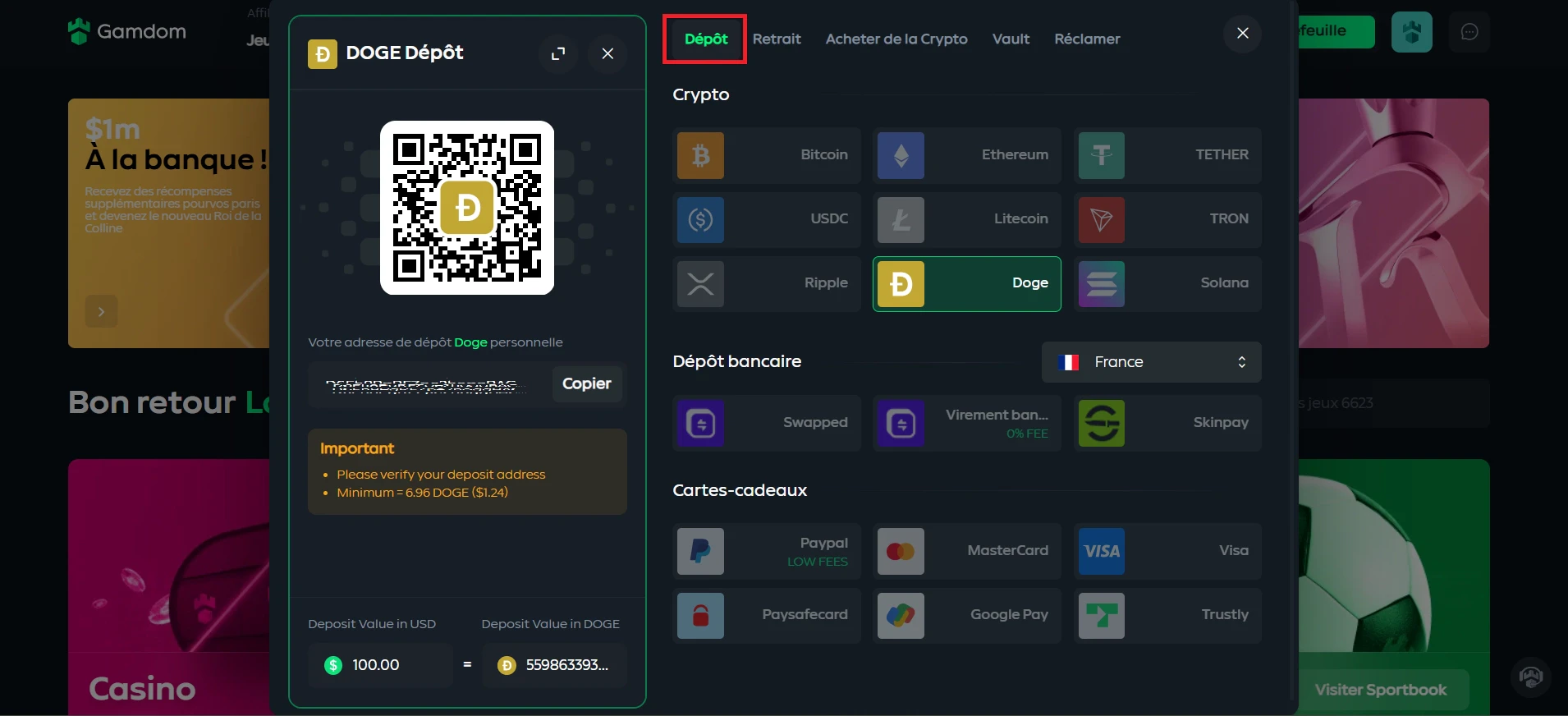Screen dimensions: 1568x716
Task: Click the Gamdom logo
Action: point(127,31)
